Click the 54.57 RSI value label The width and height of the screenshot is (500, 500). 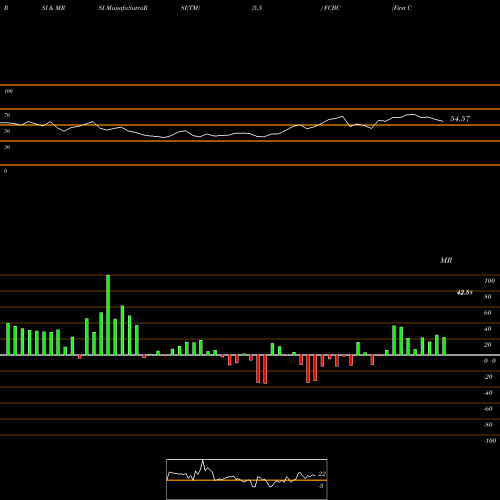click(460, 119)
